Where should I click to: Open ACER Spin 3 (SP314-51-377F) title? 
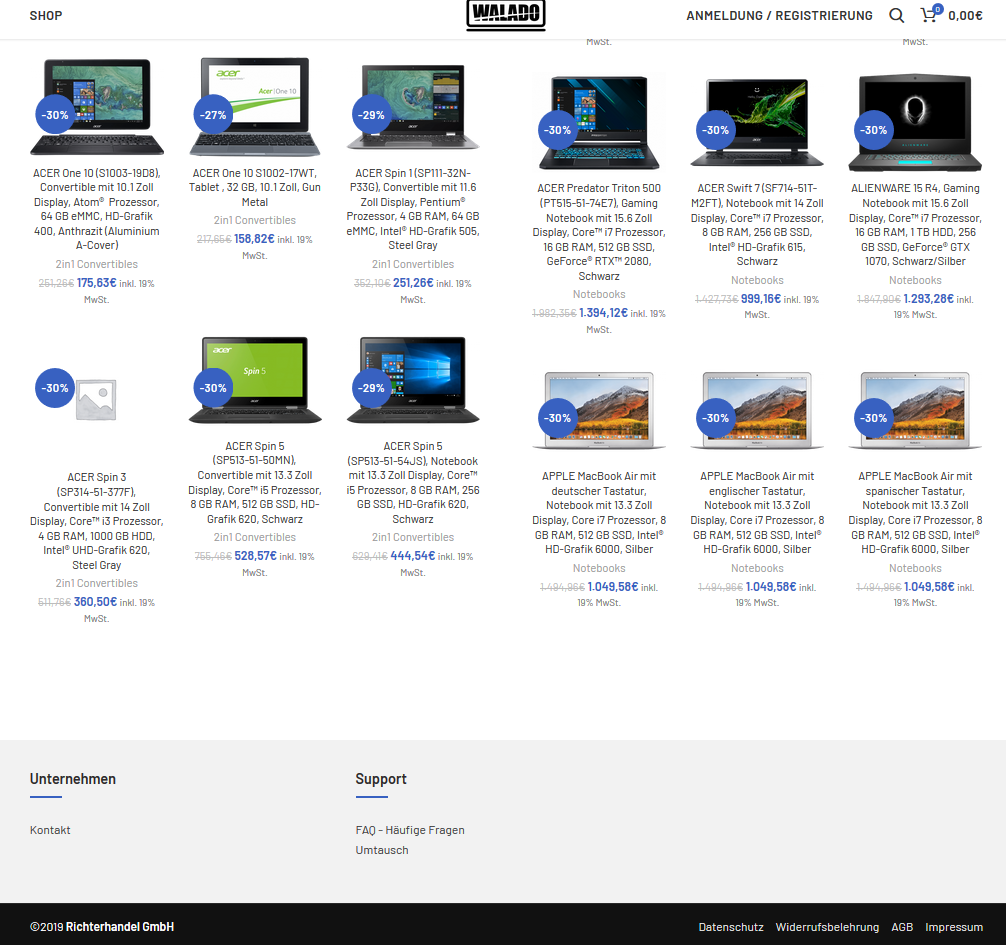tap(97, 521)
